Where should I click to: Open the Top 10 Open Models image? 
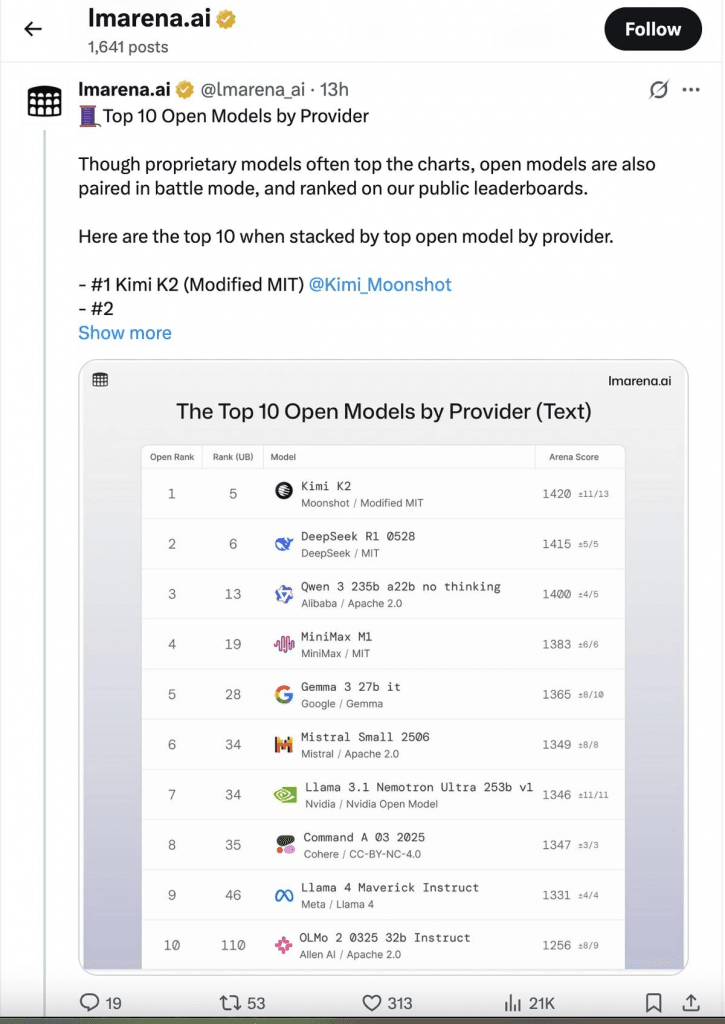point(383,666)
